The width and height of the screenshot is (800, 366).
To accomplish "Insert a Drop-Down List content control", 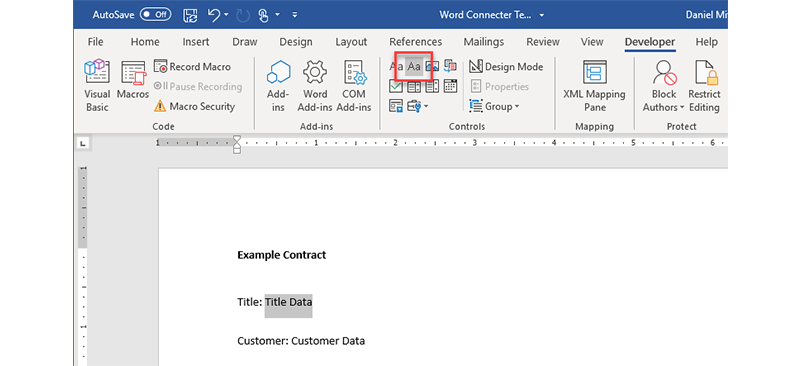I will (x=432, y=86).
